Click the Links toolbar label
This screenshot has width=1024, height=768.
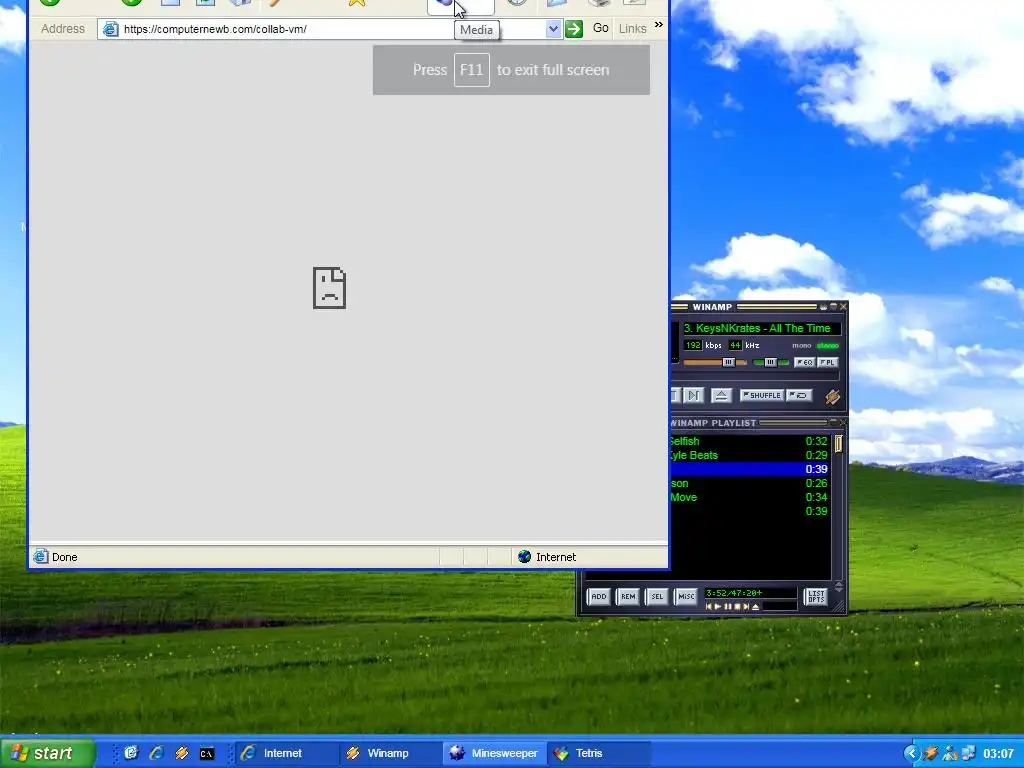point(632,29)
